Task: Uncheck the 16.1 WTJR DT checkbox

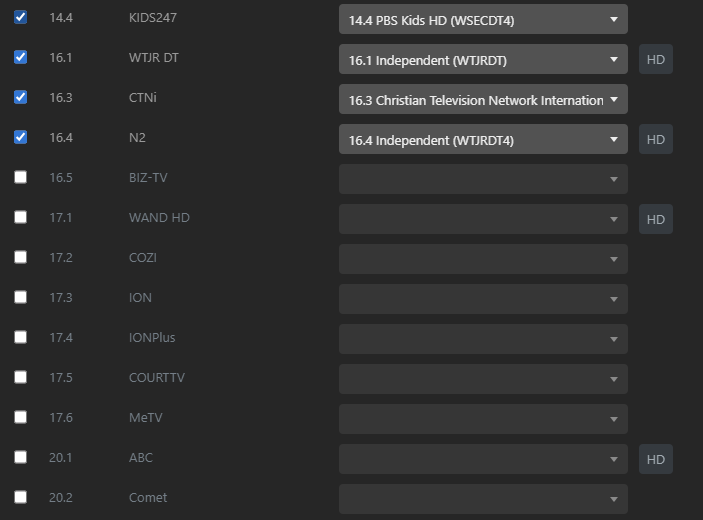Action: click(x=21, y=57)
